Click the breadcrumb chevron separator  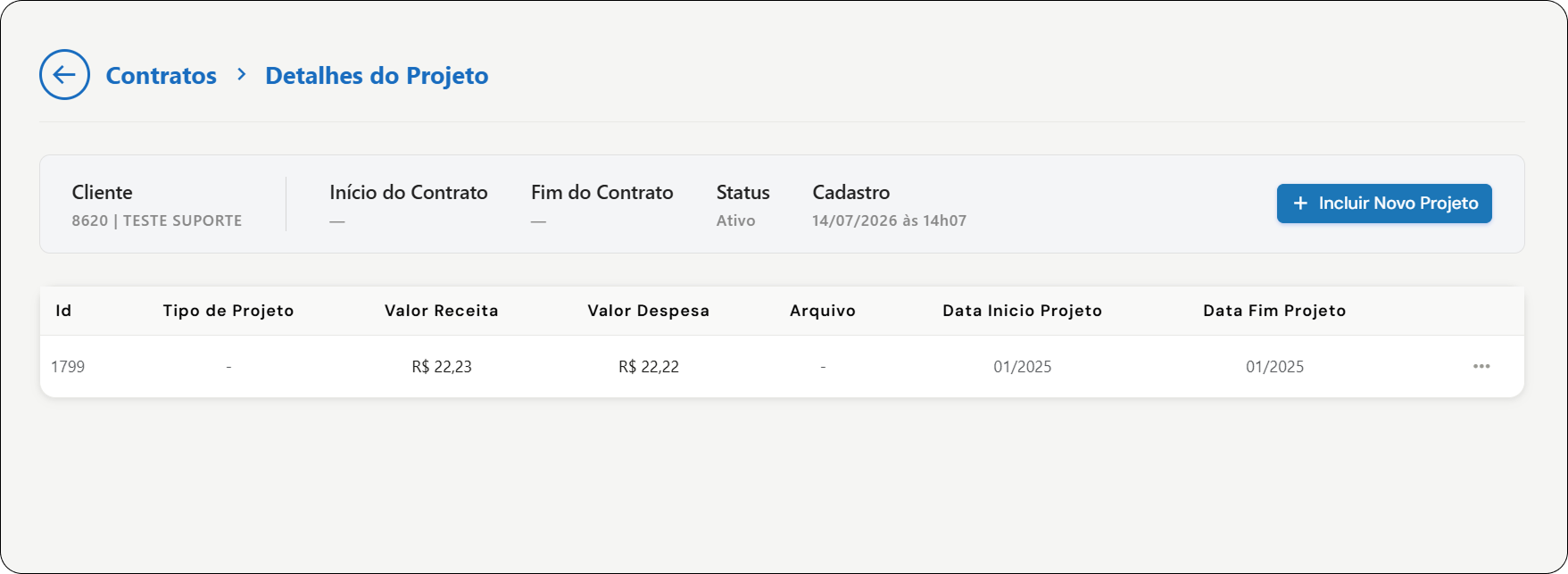pyautogui.click(x=241, y=75)
